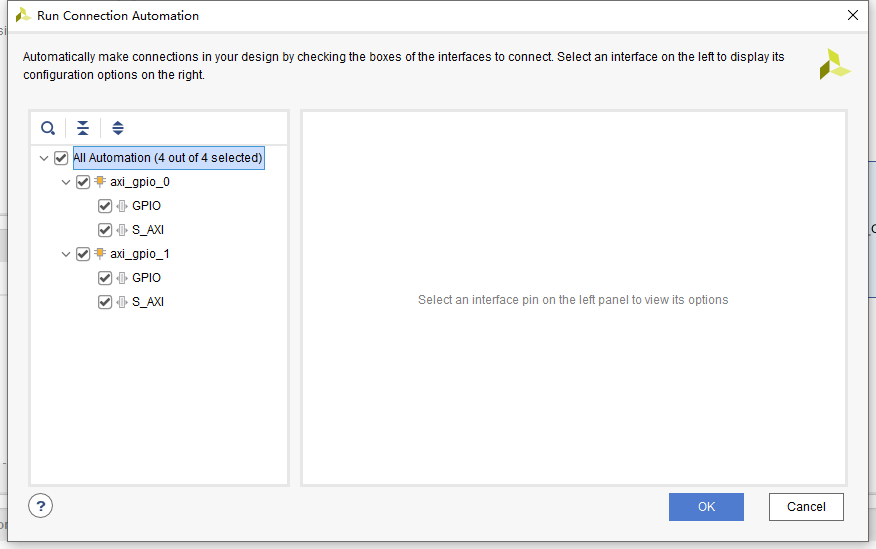Click the axi_gpio_0 block icon
Screen dimensions: 876x549
pyautogui.click(x=100, y=182)
